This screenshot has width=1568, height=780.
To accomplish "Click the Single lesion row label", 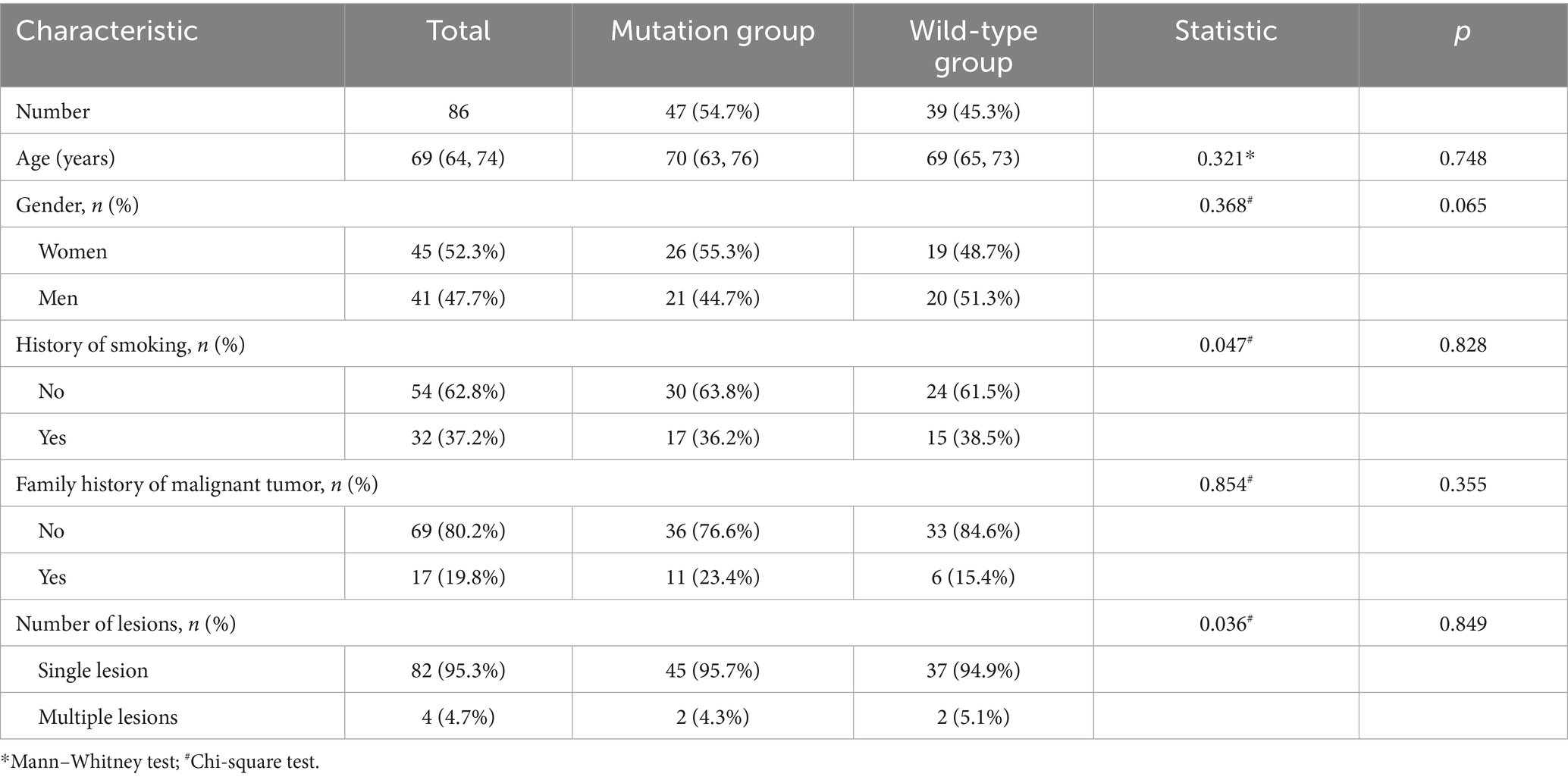I will click(93, 670).
